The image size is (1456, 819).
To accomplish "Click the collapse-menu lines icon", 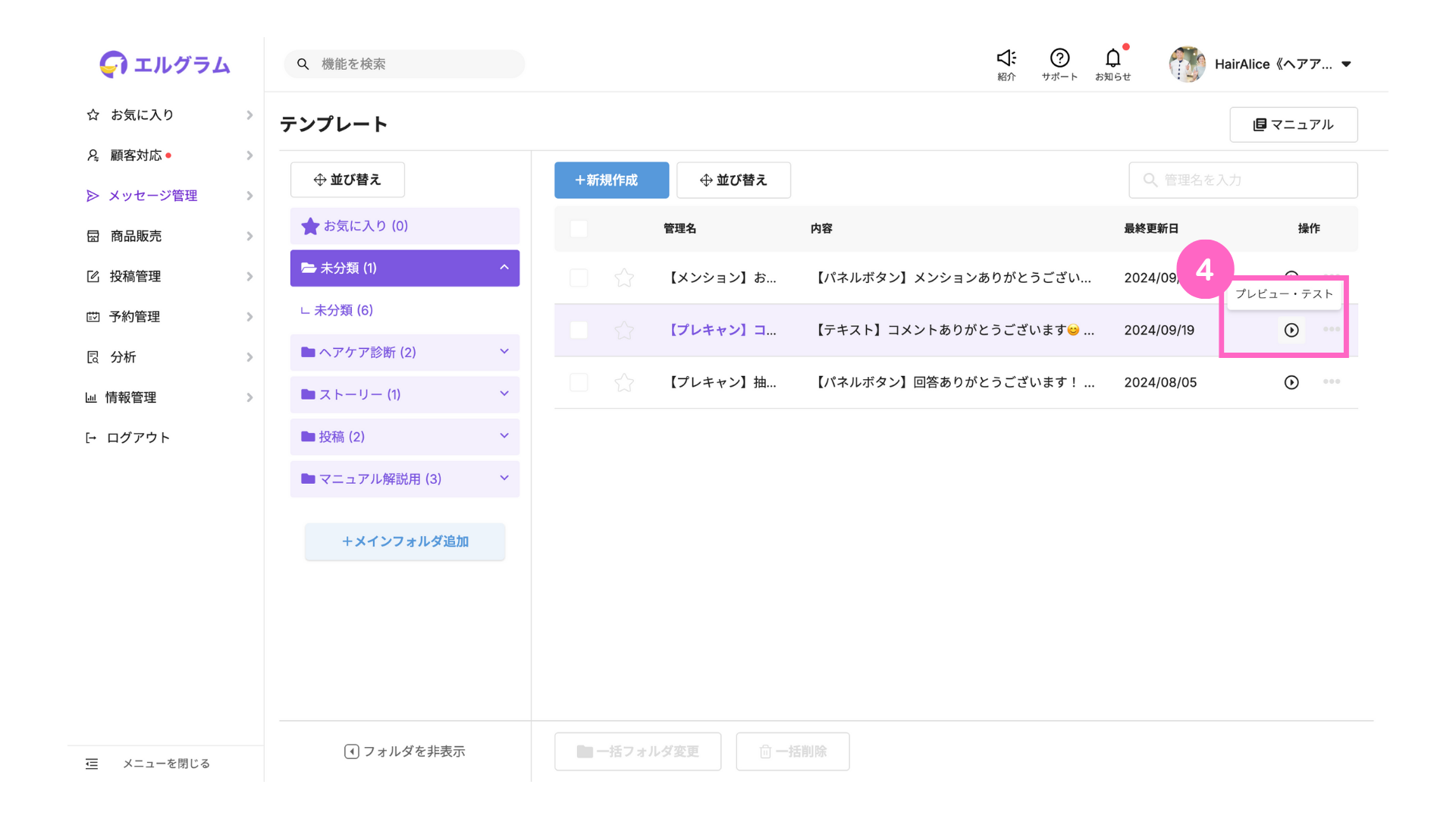I will (92, 764).
